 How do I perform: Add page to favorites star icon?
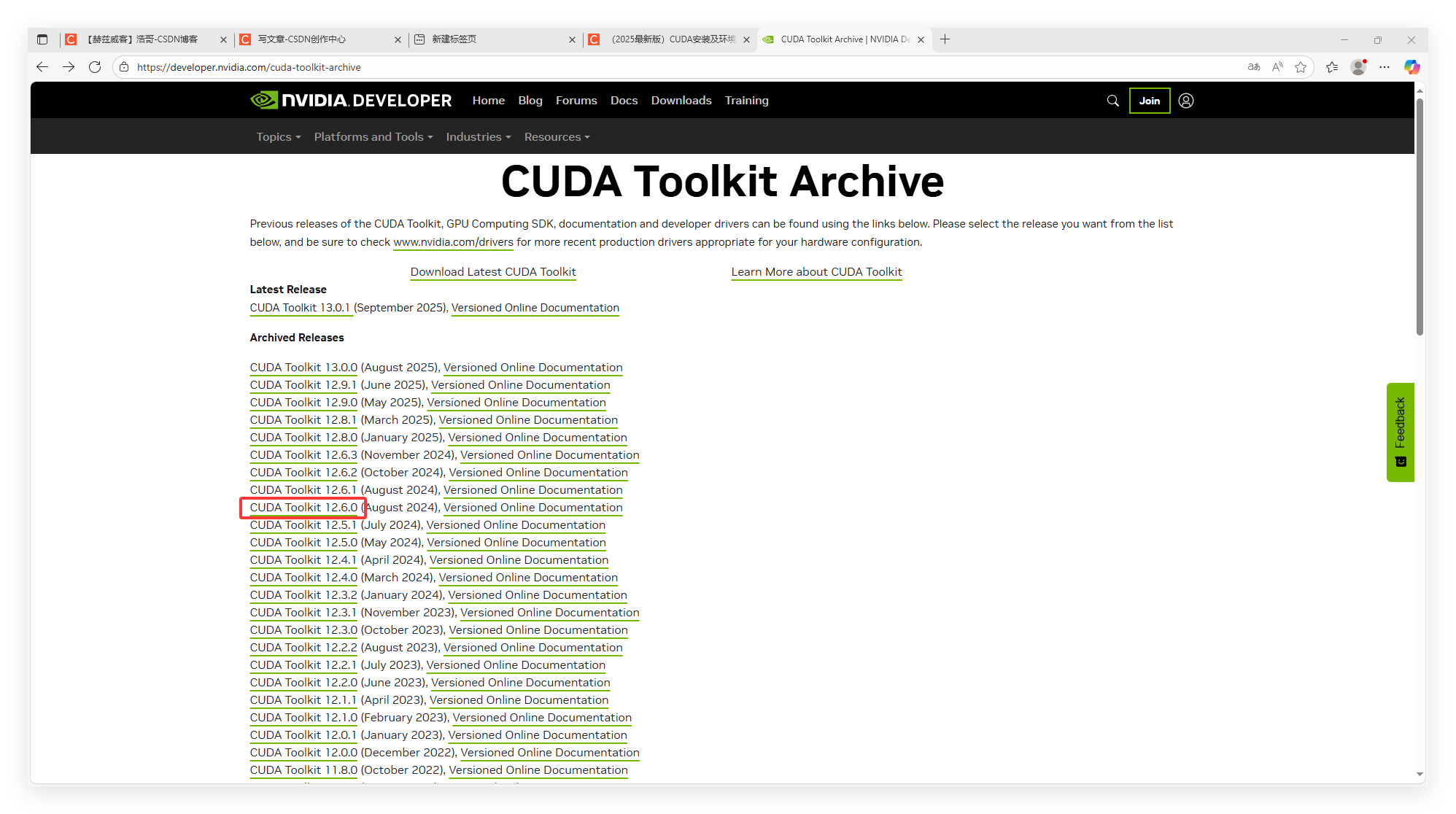tap(1301, 67)
